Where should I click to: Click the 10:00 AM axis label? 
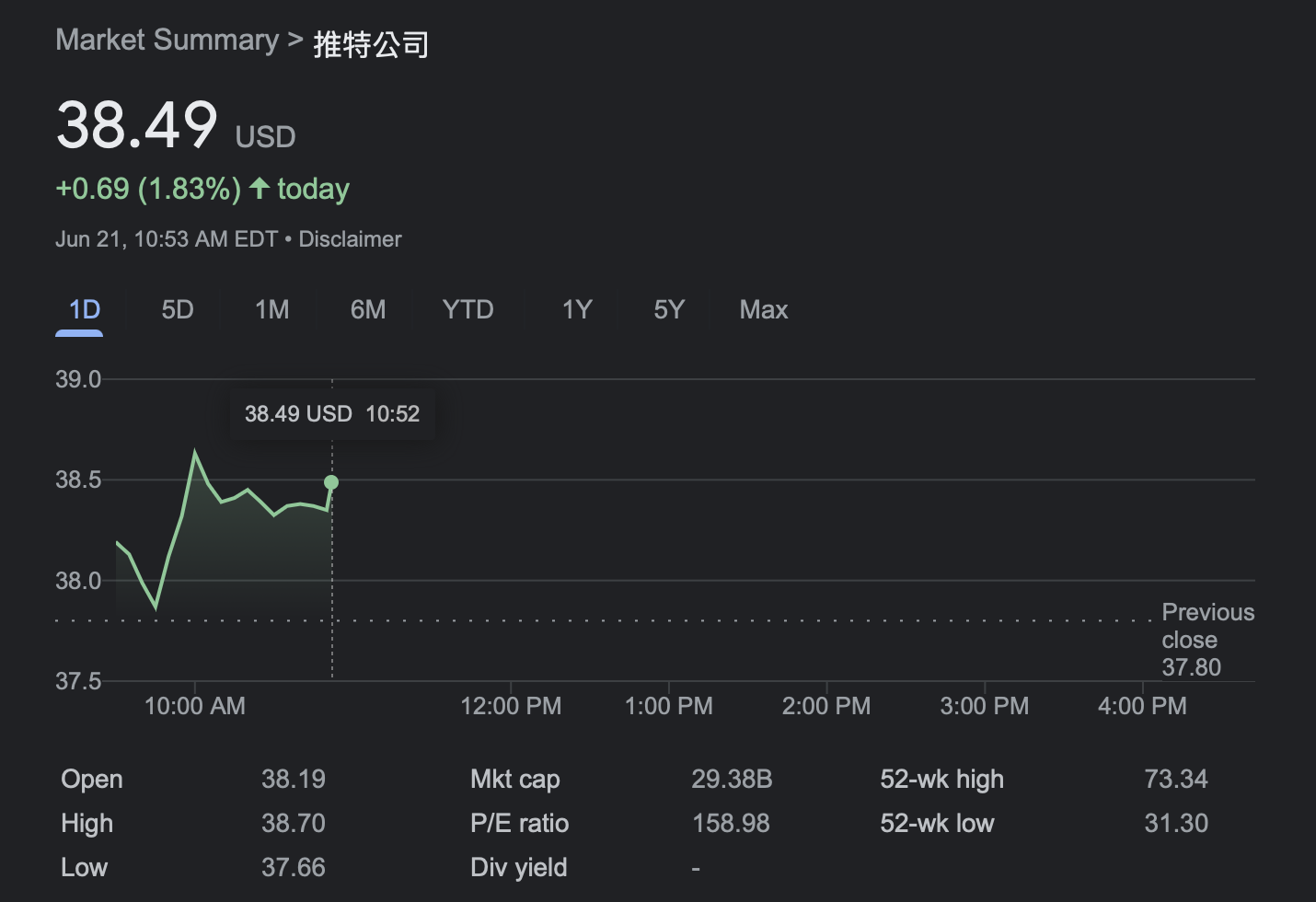(x=195, y=706)
